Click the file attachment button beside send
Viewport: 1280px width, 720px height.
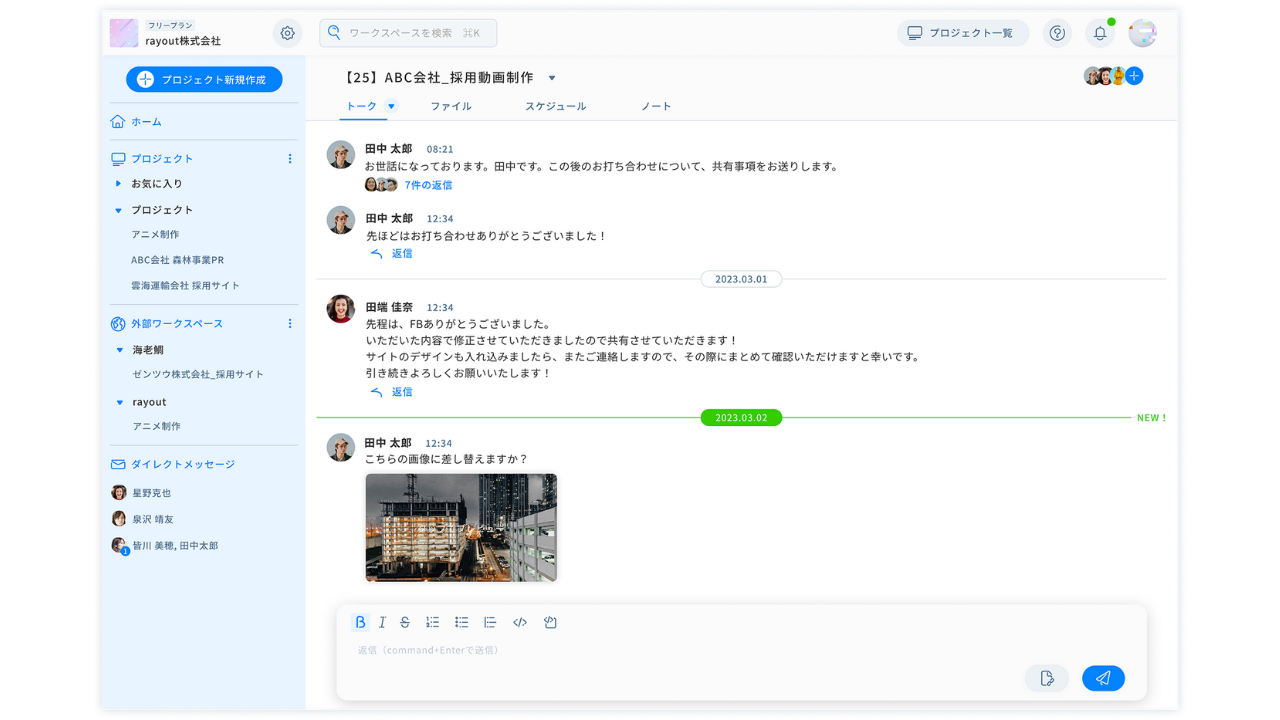1047,678
